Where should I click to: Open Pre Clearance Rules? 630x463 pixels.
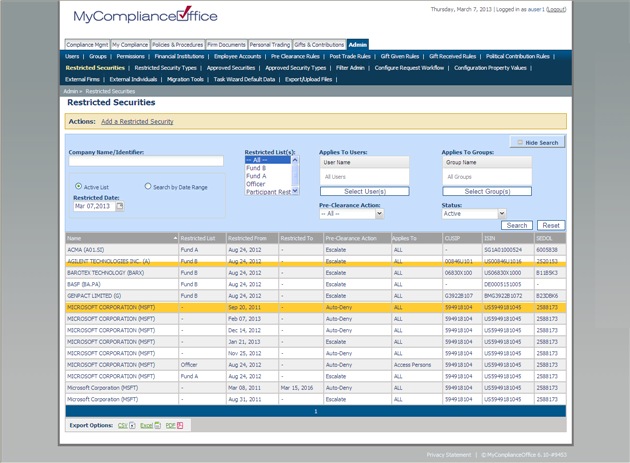[295, 56]
